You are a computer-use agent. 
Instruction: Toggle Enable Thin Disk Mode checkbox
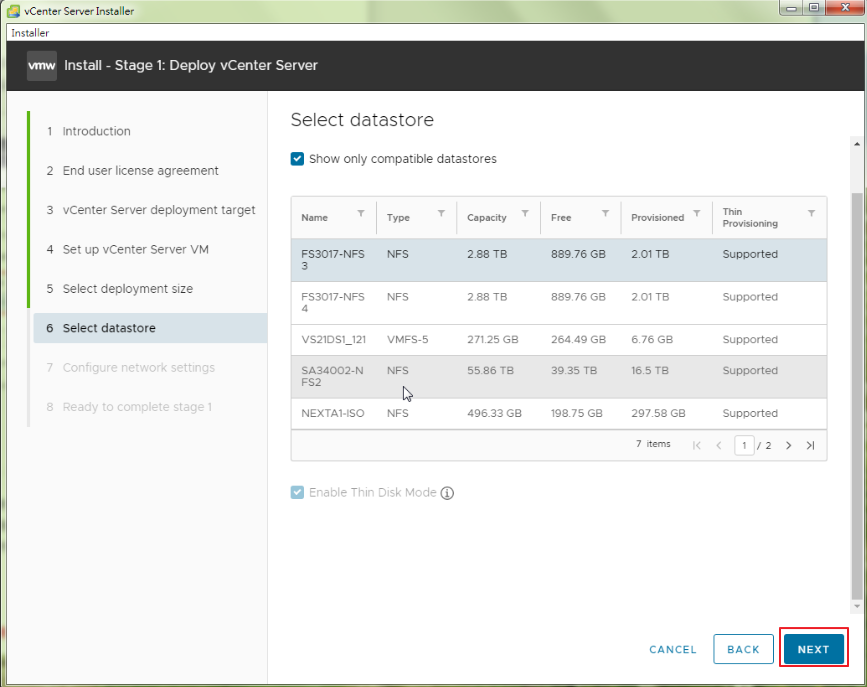point(297,492)
